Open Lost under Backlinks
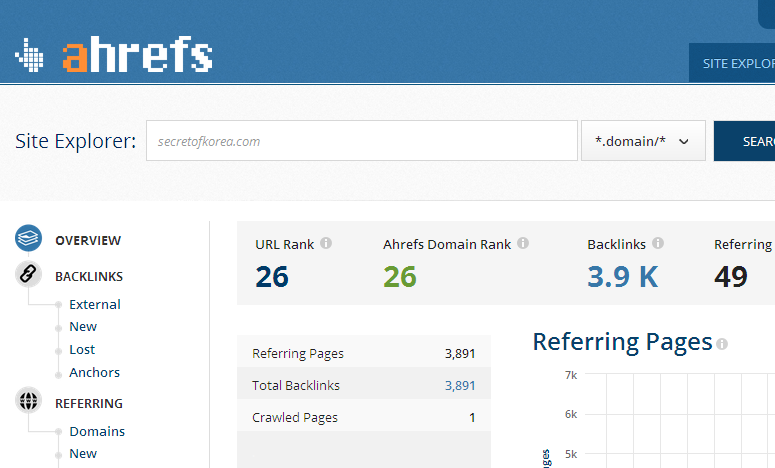Screen dimensions: 775x468 [82, 349]
